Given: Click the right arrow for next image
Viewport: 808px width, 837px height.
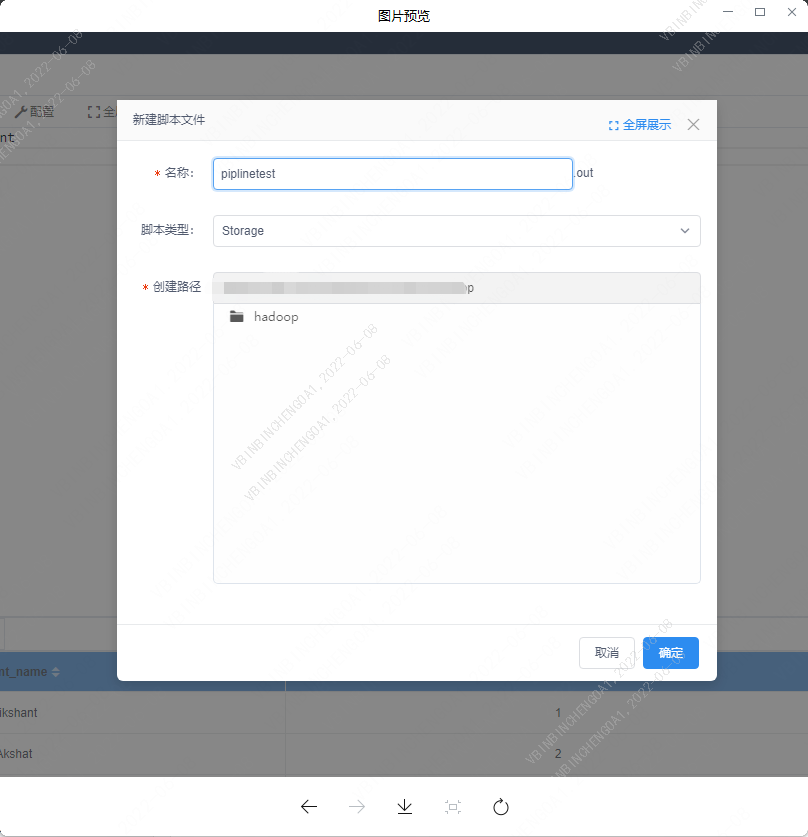Looking at the screenshot, I should (x=357, y=807).
